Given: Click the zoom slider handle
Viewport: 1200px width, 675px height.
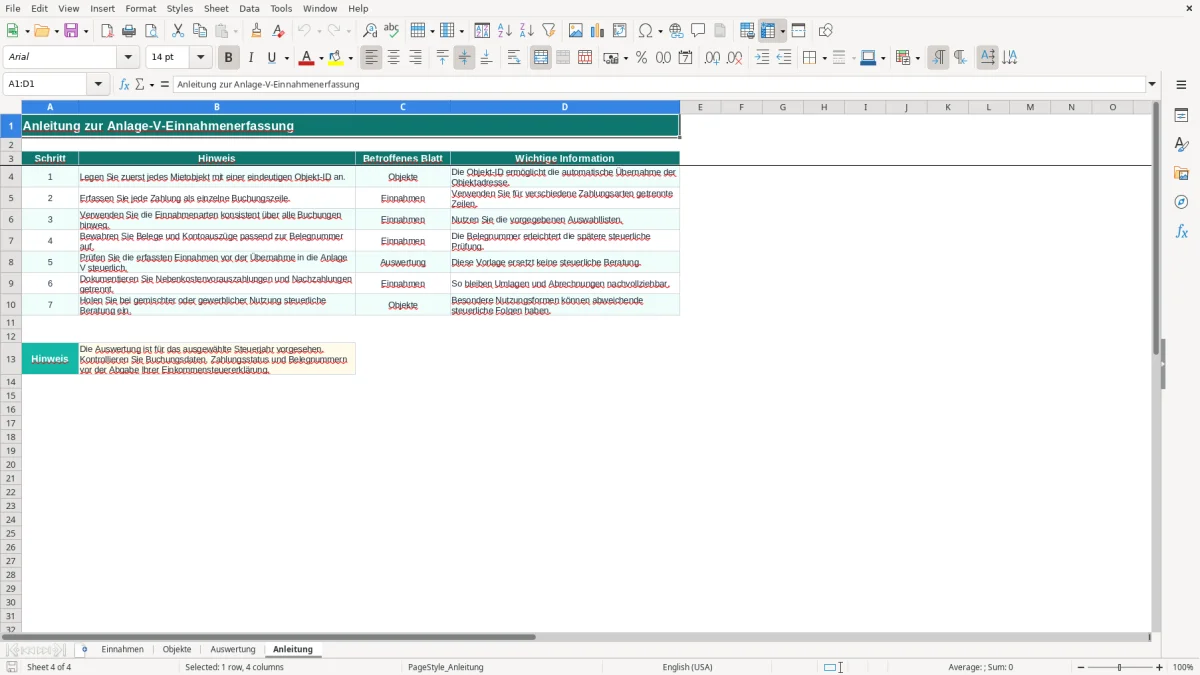Looking at the screenshot, I should (x=1120, y=667).
